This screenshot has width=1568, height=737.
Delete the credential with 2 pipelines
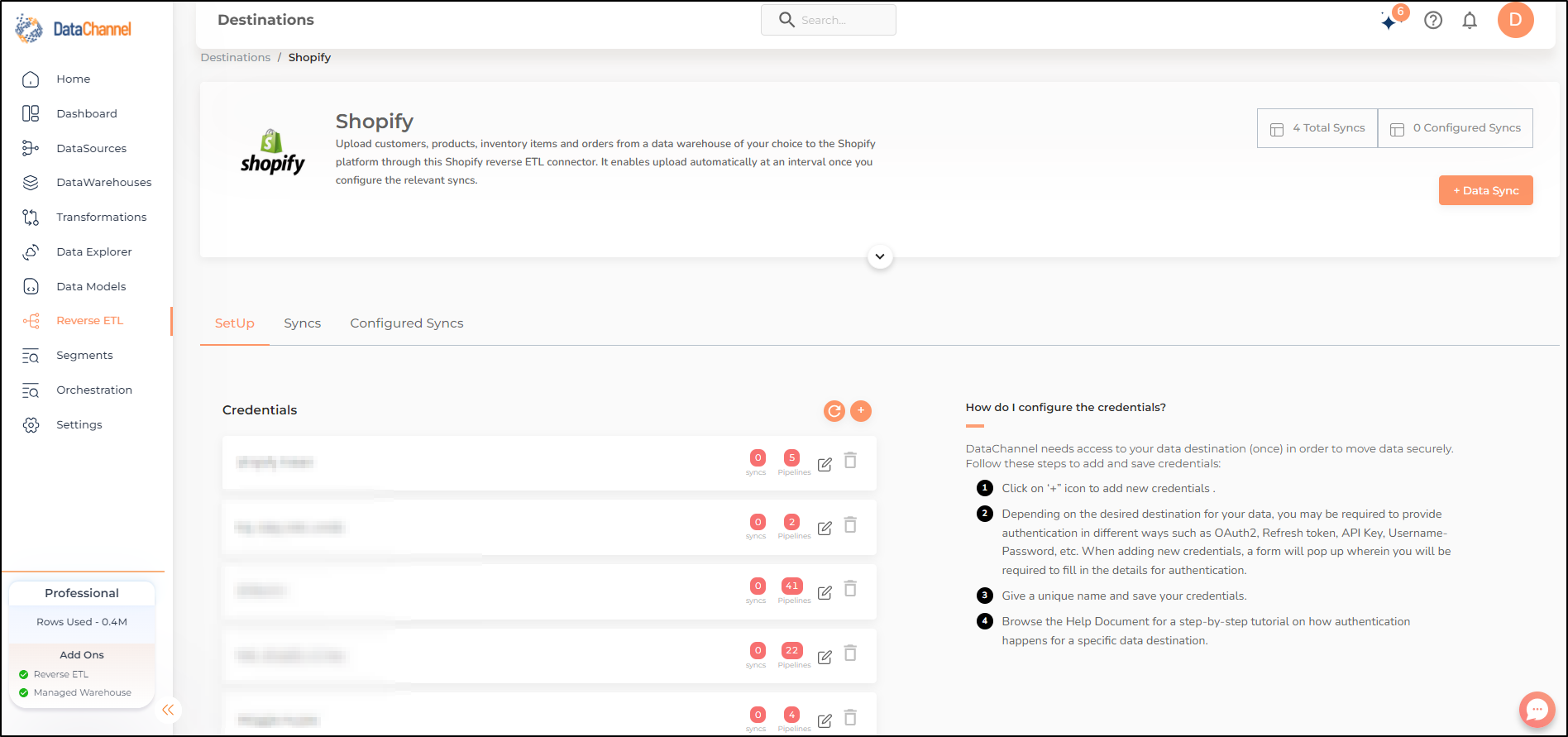click(x=850, y=525)
